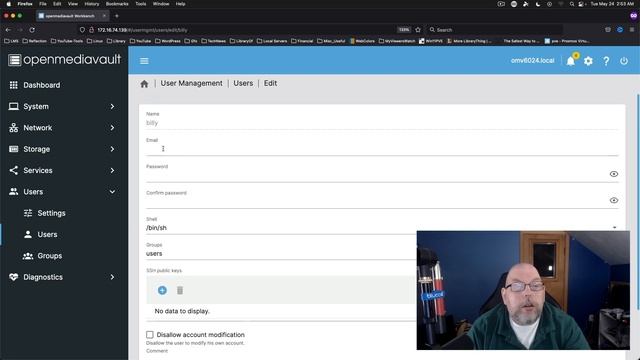Click the Storage drive icon

13,149
